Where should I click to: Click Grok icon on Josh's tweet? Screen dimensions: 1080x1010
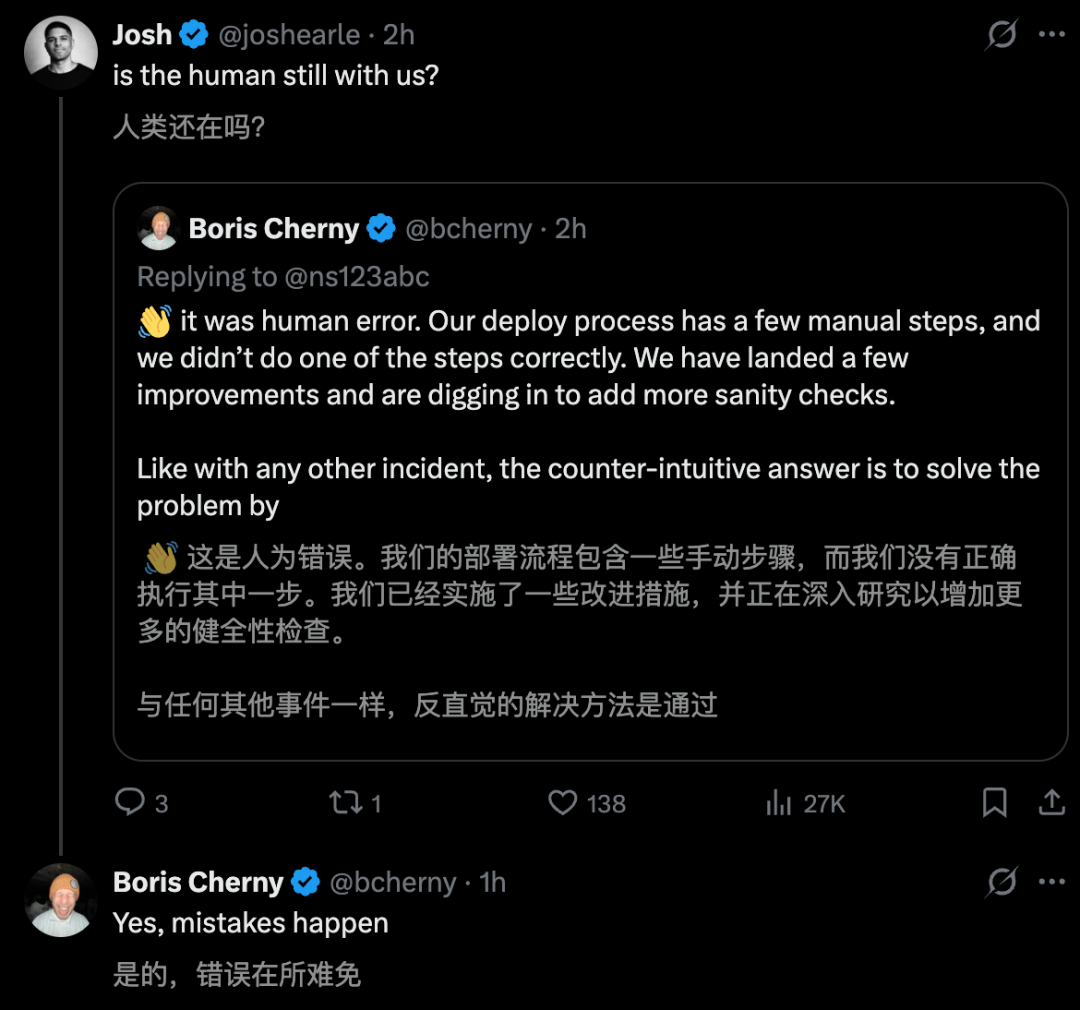point(1002,36)
